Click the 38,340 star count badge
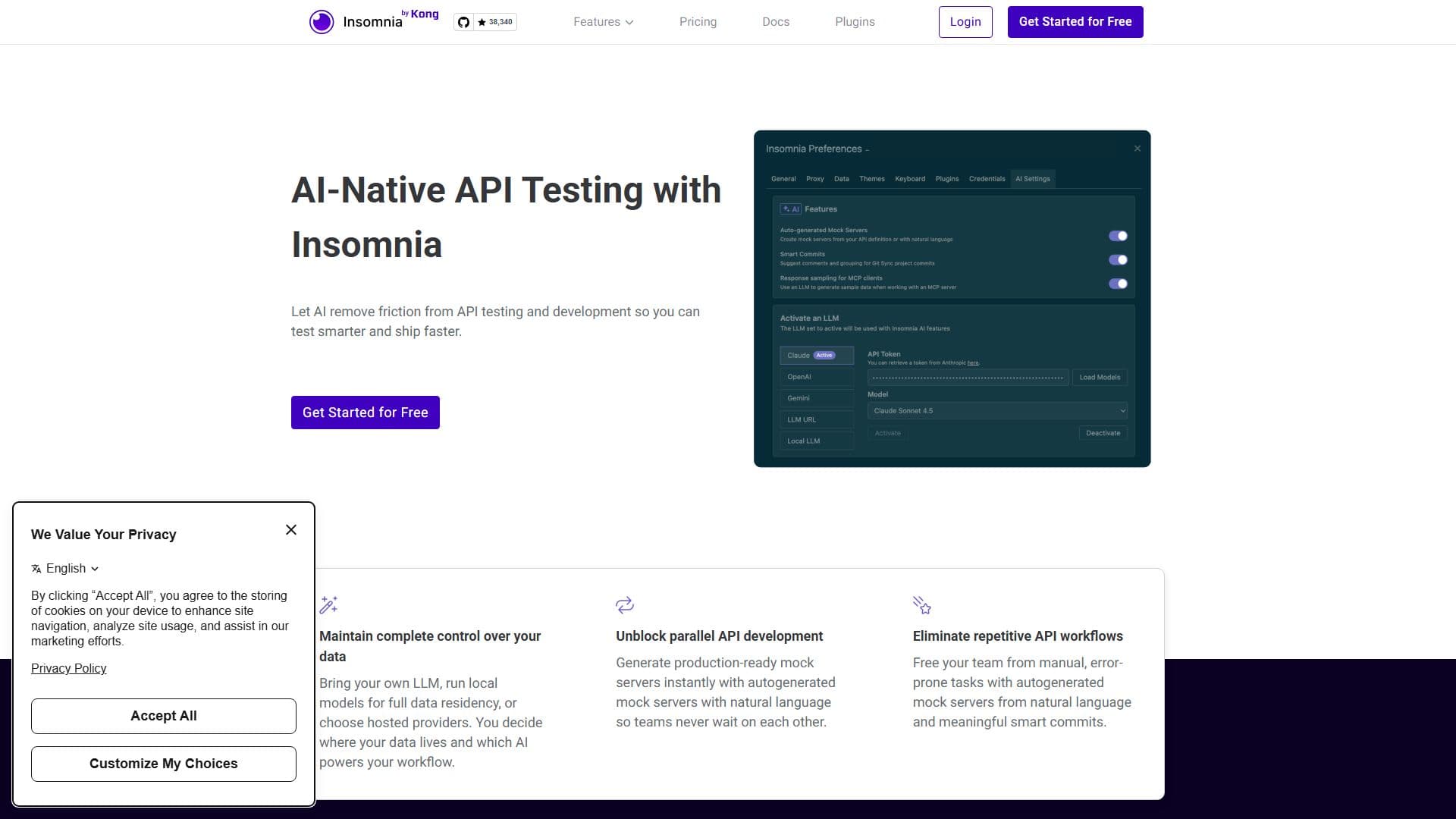This screenshot has height=819, width=1456. pyautogui.click(x=495, y=22)
